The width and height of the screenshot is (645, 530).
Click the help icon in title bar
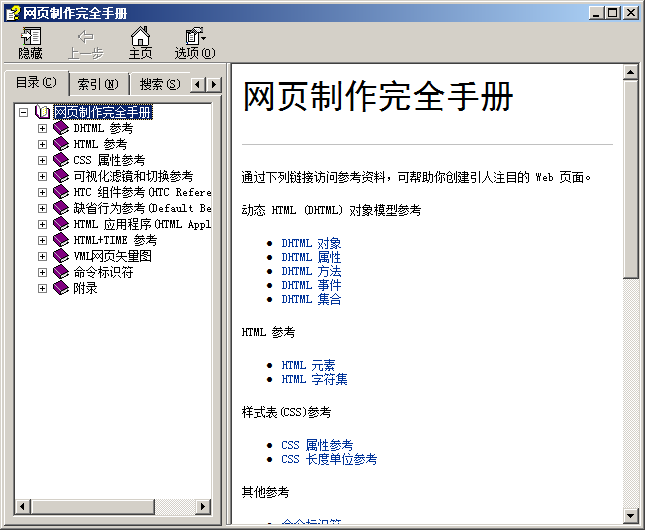[13, 13]
